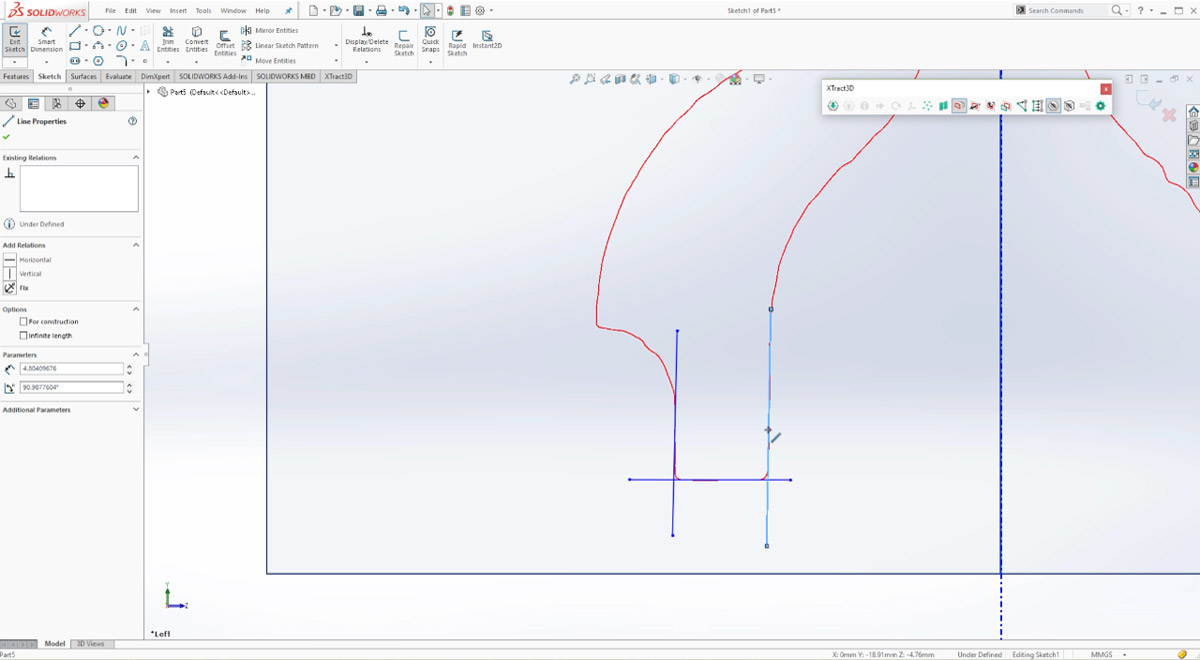Select the Smart Dimension tool

click(46, 39)
